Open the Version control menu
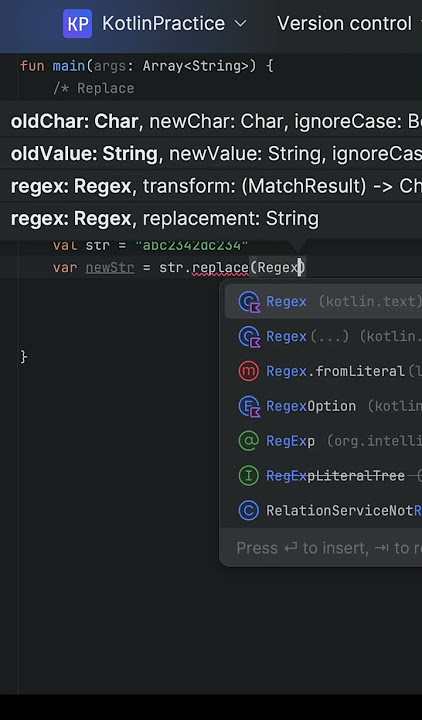Screen dimensions: 422x720 click(x=344, y=23)
